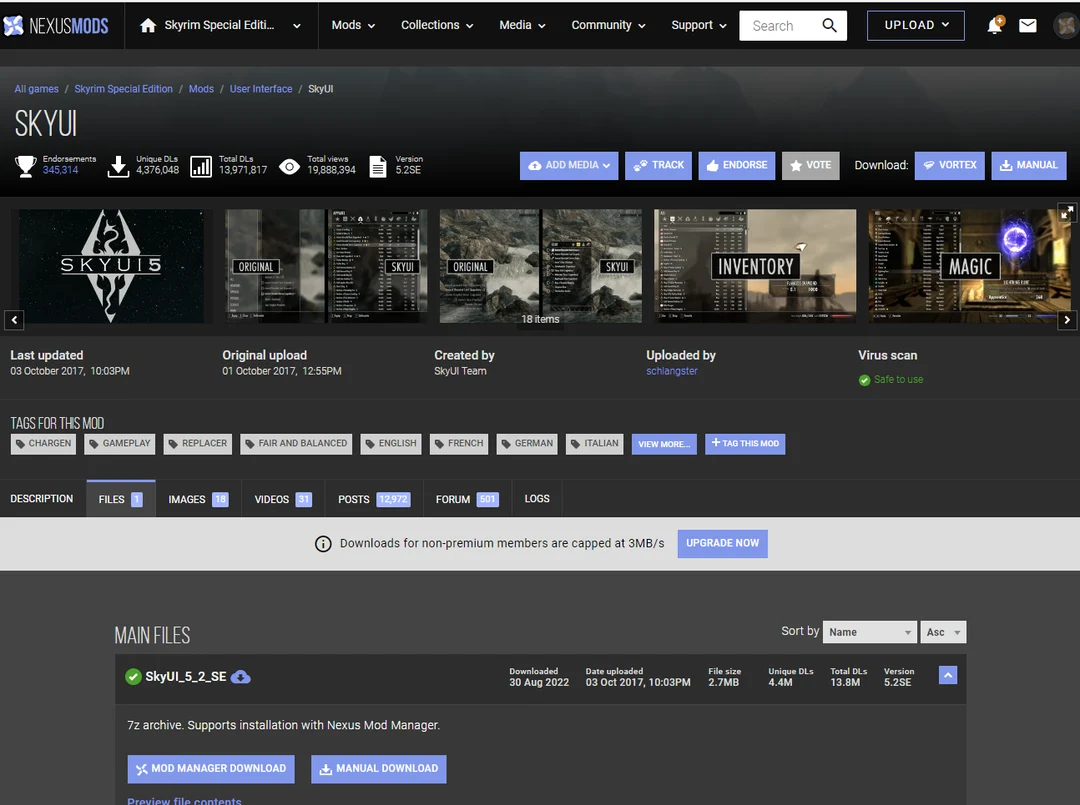The height and width of the screenshot is (805, 1080).
Task: Click the search magnifier icon
Action: click(829, 26)
